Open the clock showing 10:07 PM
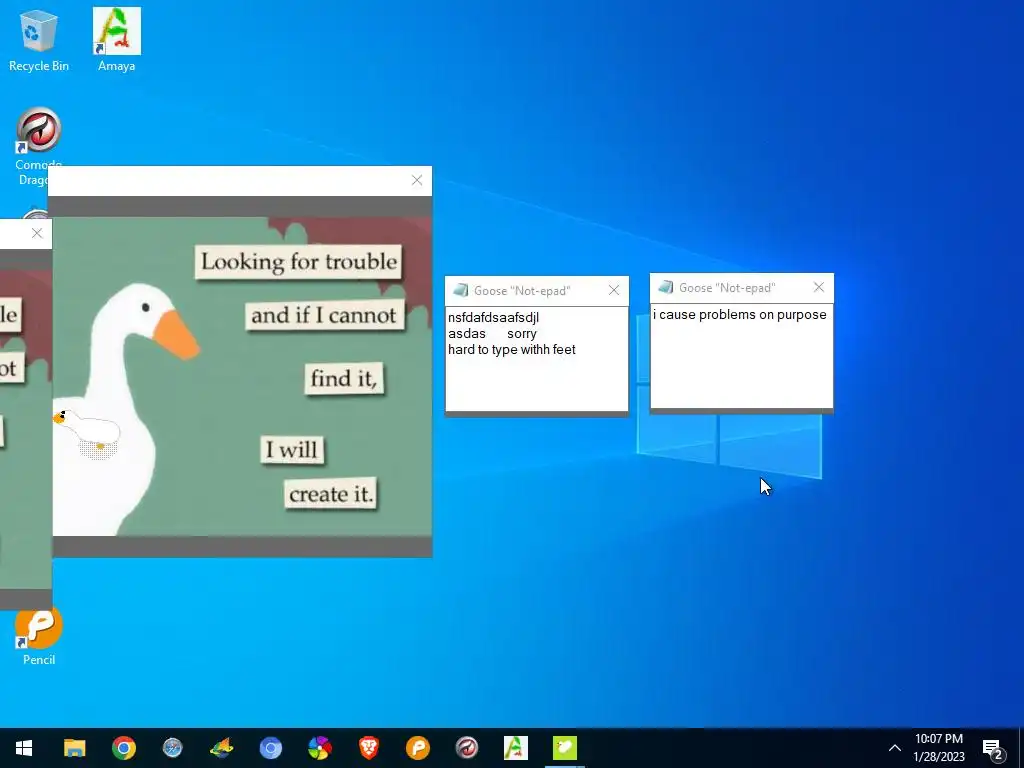This screenshot has width=1024, height=768. pos(938,748)
